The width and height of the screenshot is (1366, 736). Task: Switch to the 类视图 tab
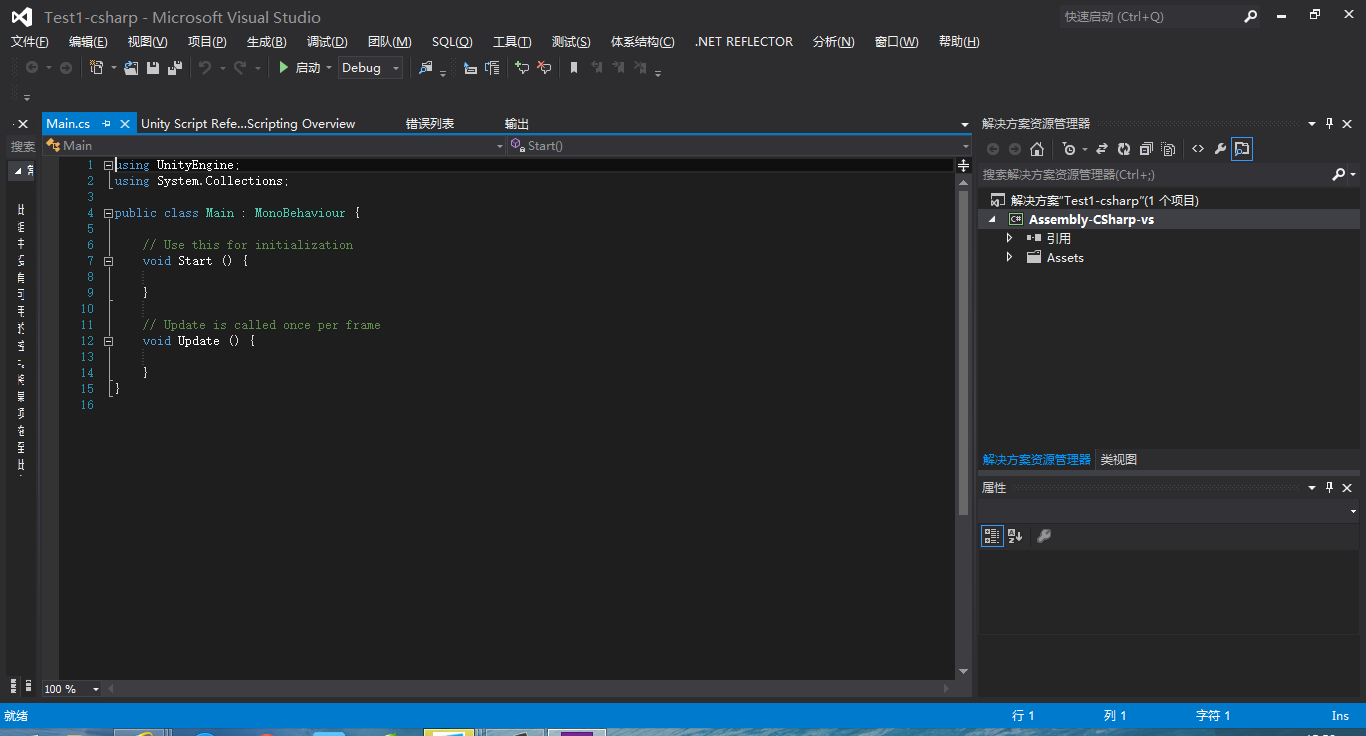point(1119,460)
